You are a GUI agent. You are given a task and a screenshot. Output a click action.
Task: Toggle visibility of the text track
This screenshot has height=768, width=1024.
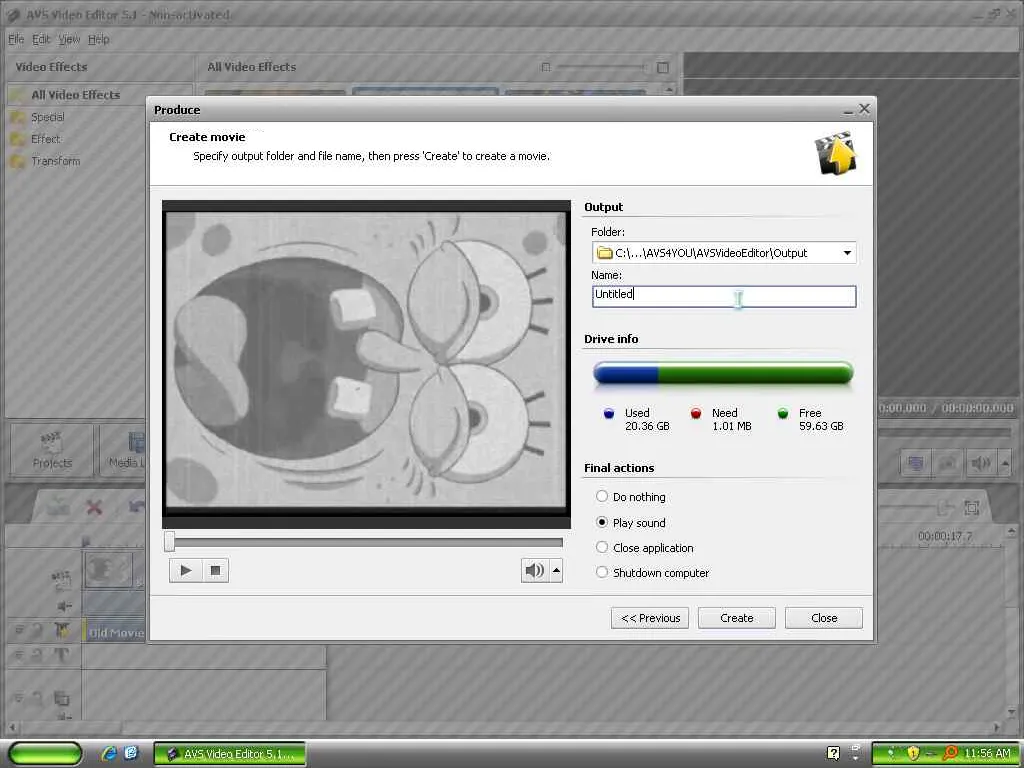pos(19,654)
